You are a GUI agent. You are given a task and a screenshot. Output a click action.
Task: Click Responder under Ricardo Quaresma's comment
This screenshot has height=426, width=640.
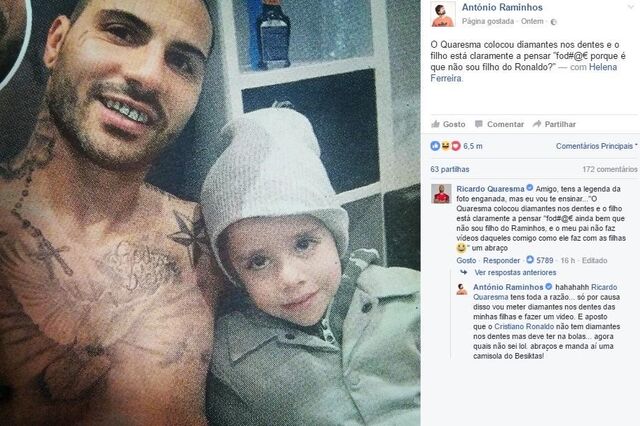(x=501, y=260)
